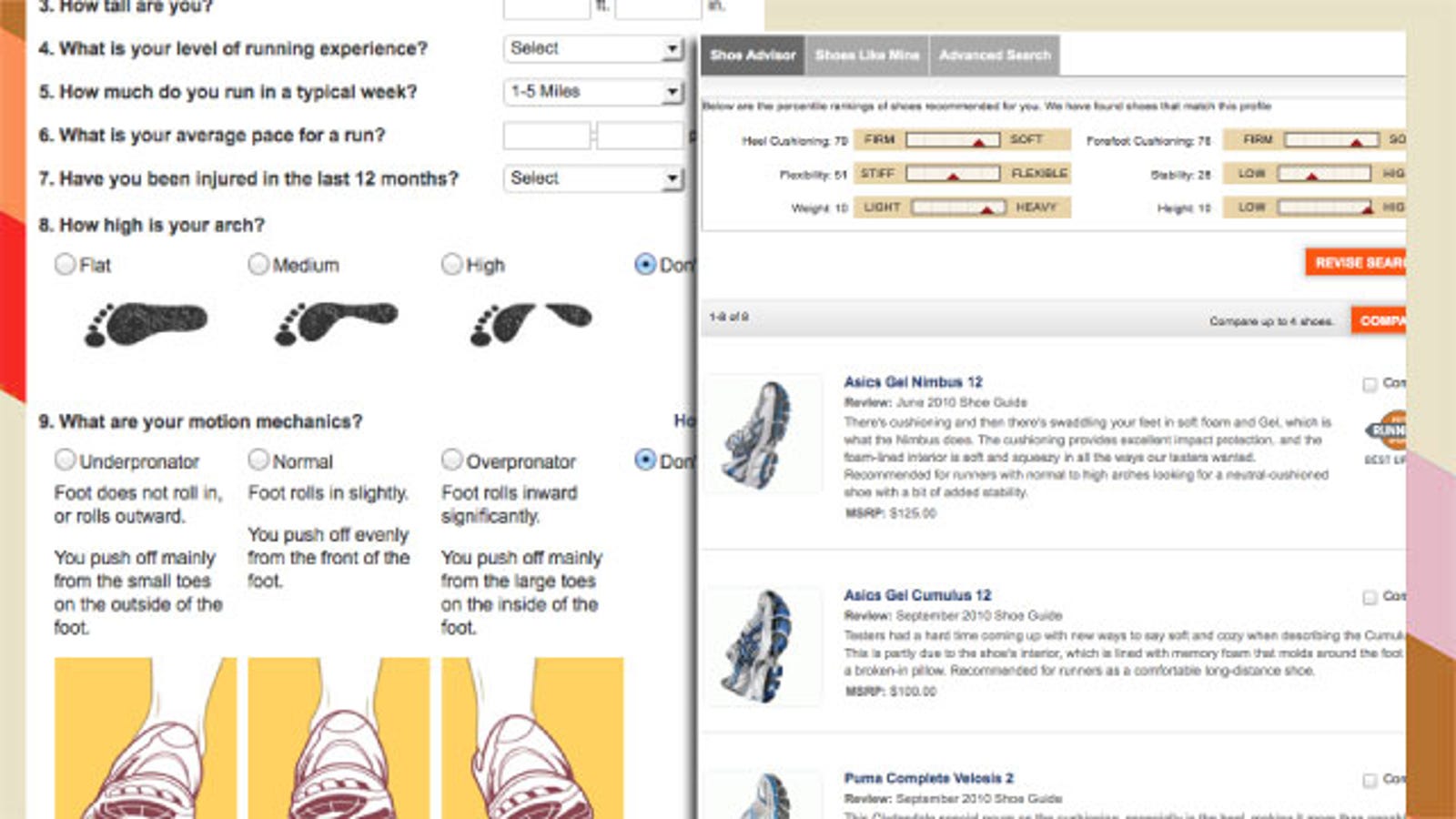Click the height inches input field
1456x819 pixels.
659,8
